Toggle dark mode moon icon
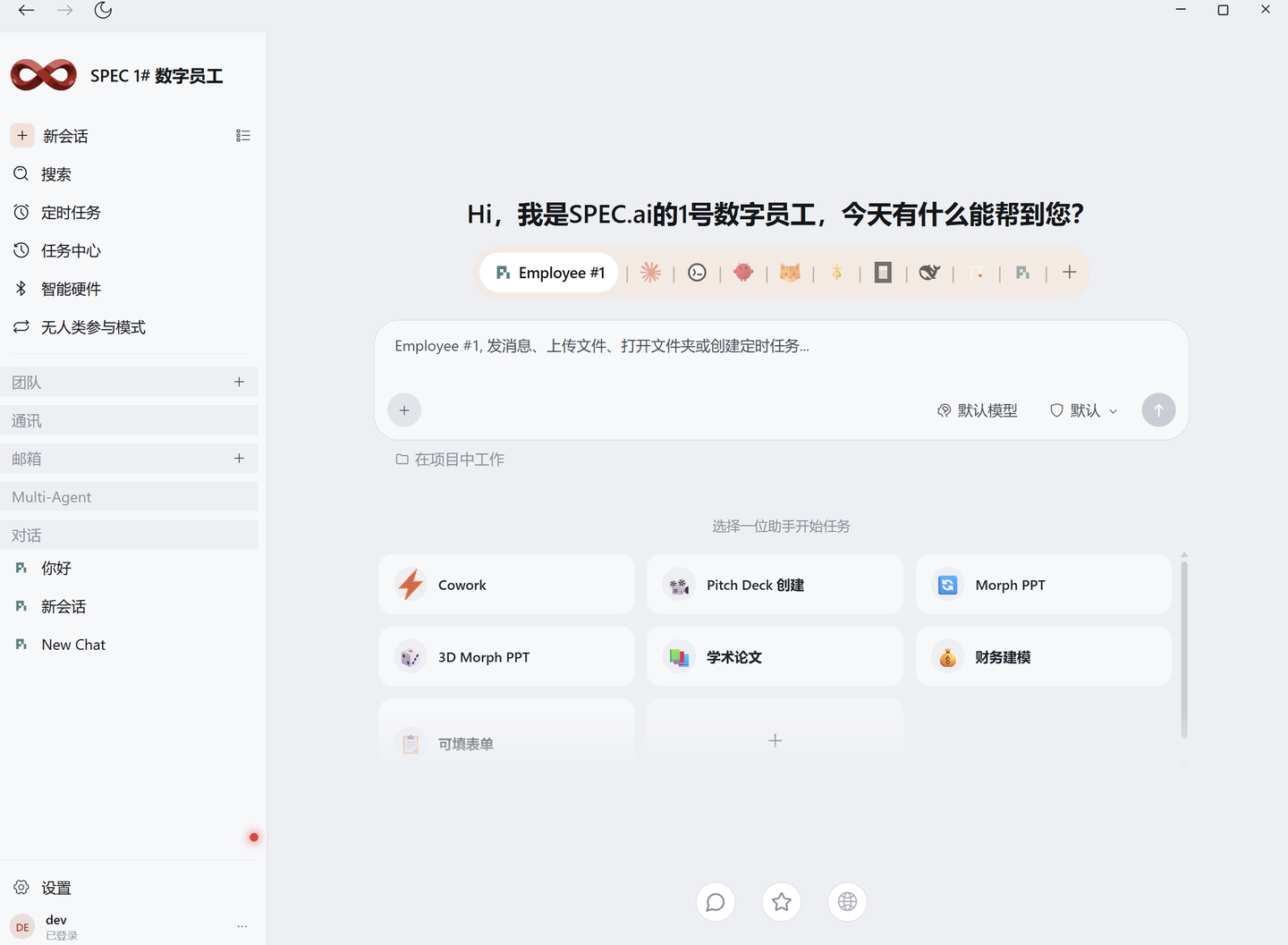The height and width of the screenshot is (945, 1288). click(x=103, y=11)
